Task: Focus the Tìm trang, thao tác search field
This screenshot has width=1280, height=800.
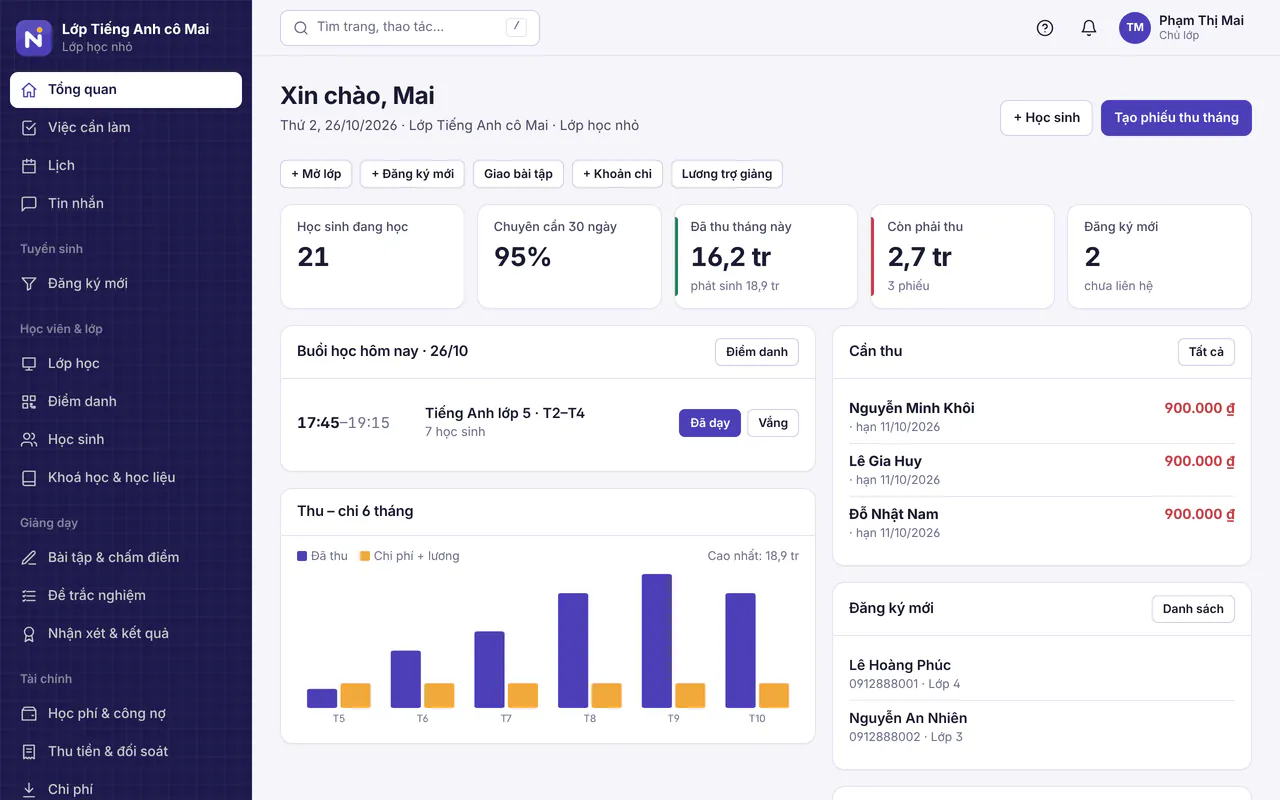Action: pos(410,28)
